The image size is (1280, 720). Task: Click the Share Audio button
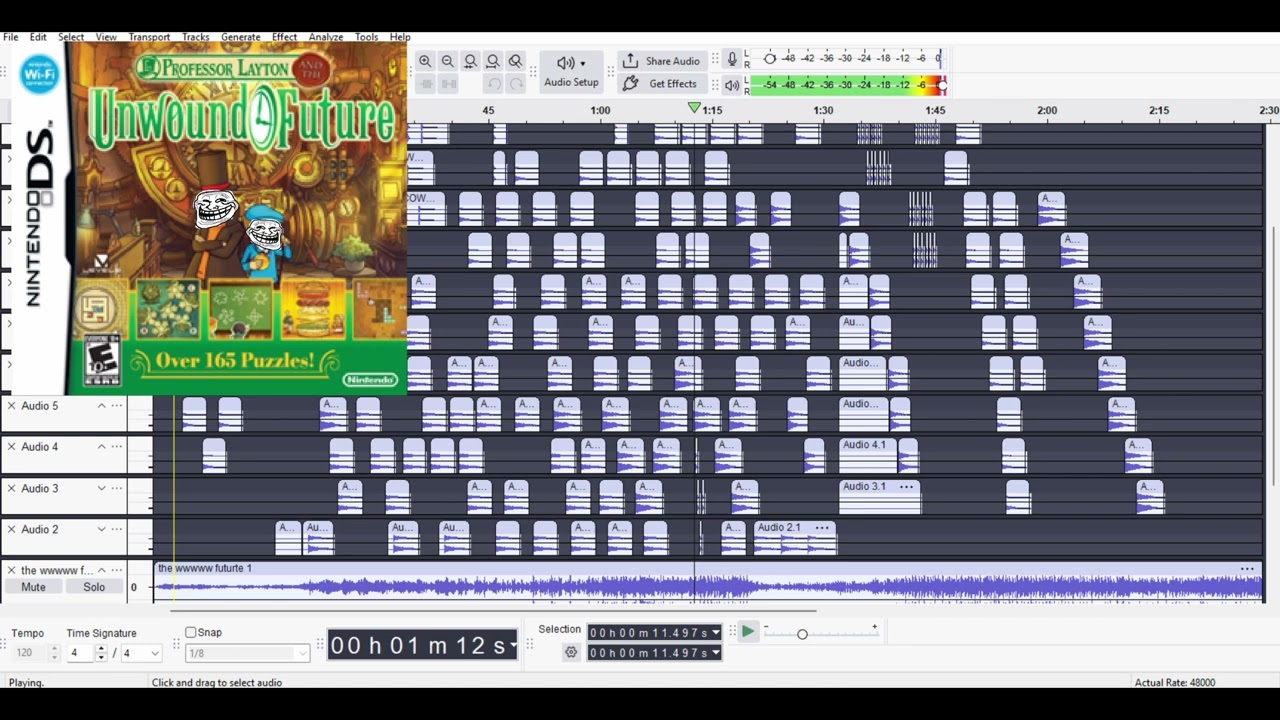tap(661, 61)
